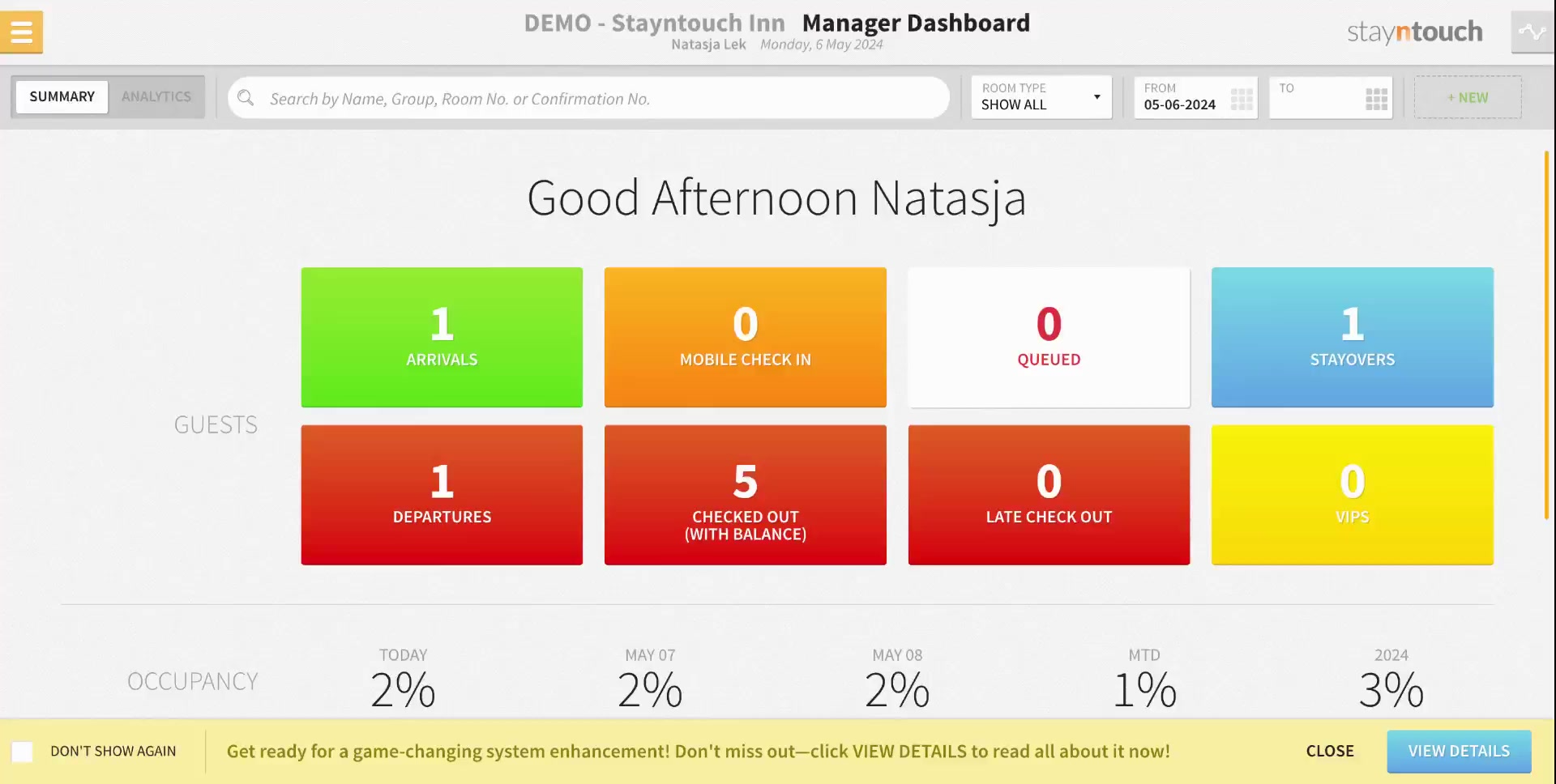Click today's occupancy 2% value

pyautogui.click(x=403, y=690)
